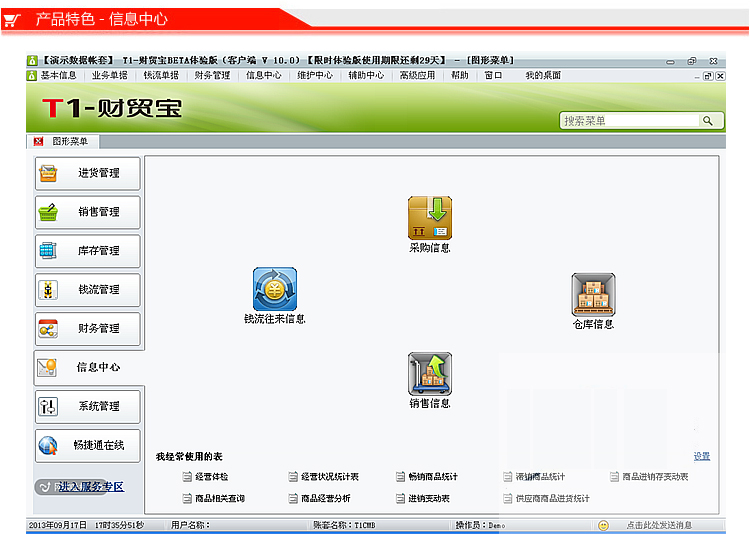Click the 操作员 Demo status entry
The height and width of the screenshot is (534, 750).
point(480,525)
